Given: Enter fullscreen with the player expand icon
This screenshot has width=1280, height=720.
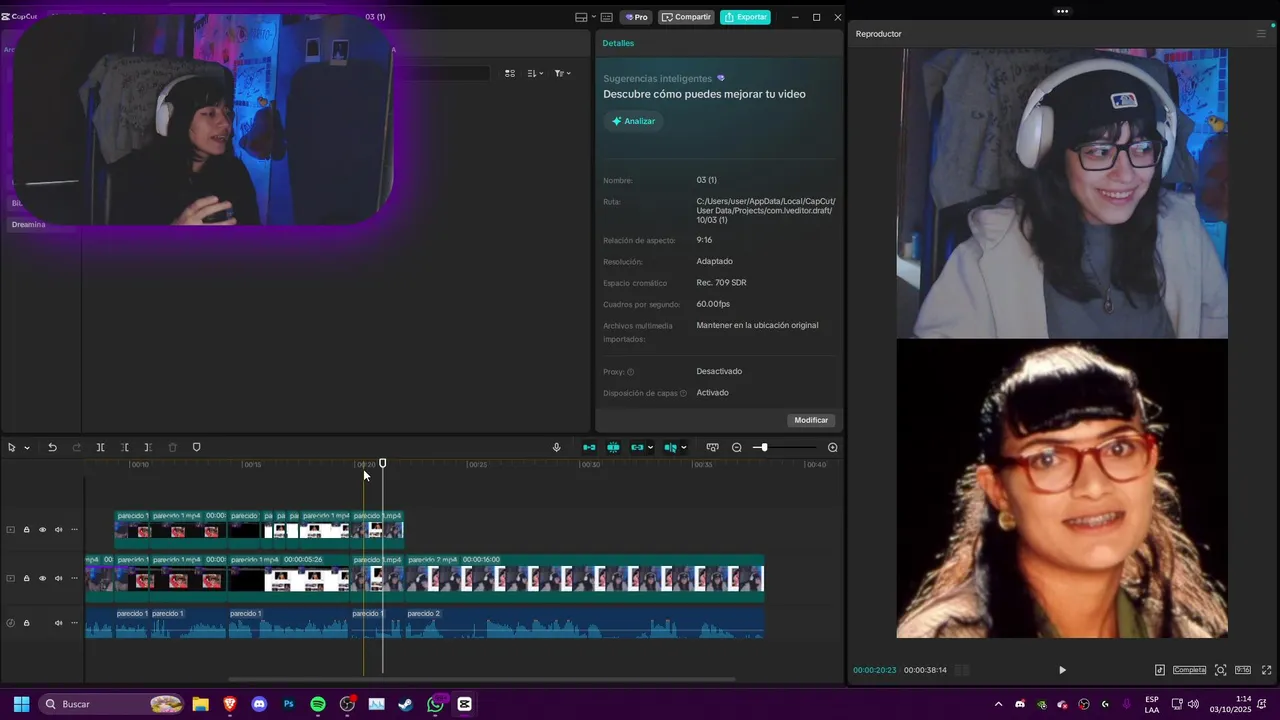Looking at the screenshot, I should (x=1266, y=670).
